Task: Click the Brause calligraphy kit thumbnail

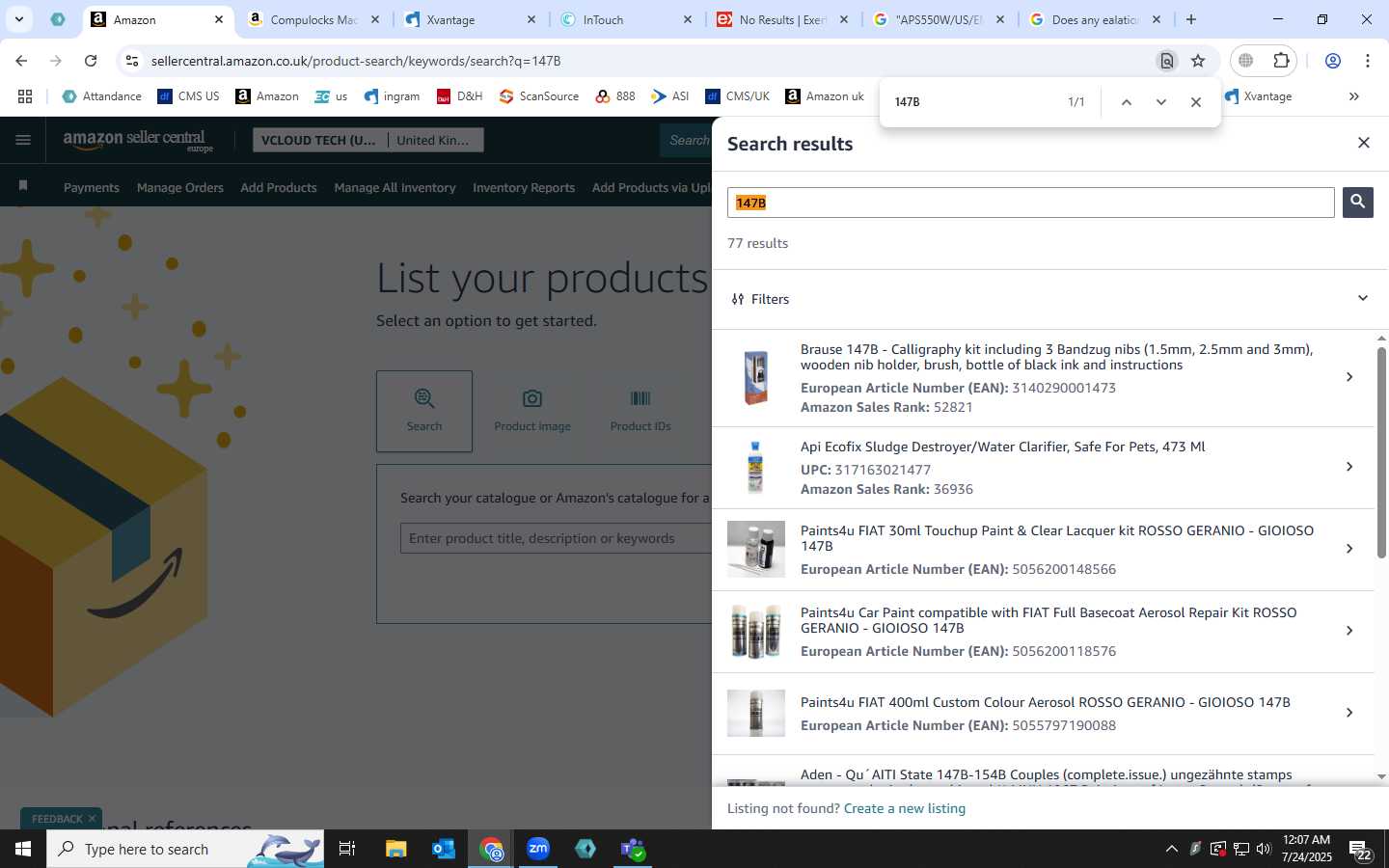Action: tap(755, 377)
